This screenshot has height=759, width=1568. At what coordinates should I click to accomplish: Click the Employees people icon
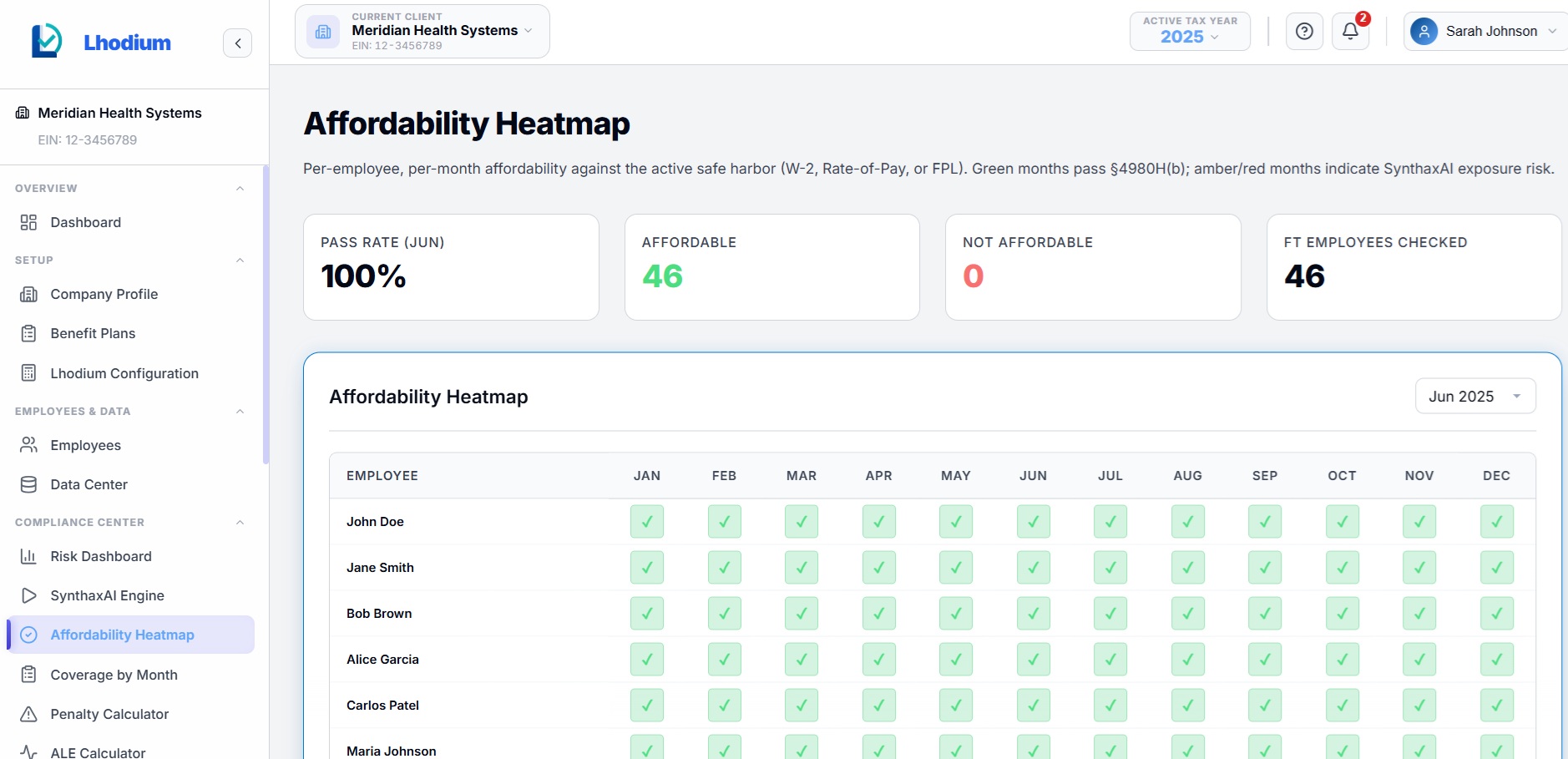coord(29,445)
